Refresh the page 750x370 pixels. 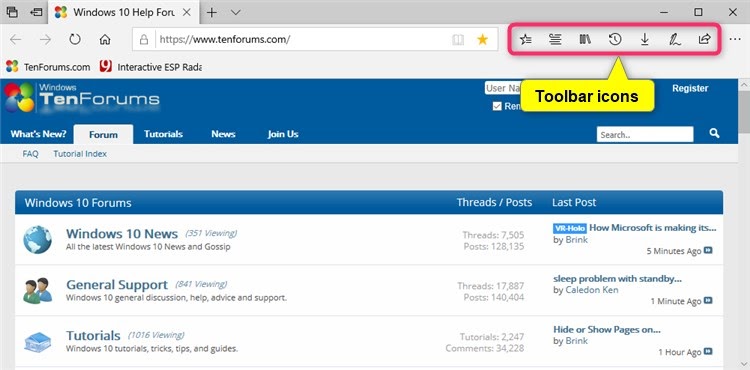tap(75, 39)
